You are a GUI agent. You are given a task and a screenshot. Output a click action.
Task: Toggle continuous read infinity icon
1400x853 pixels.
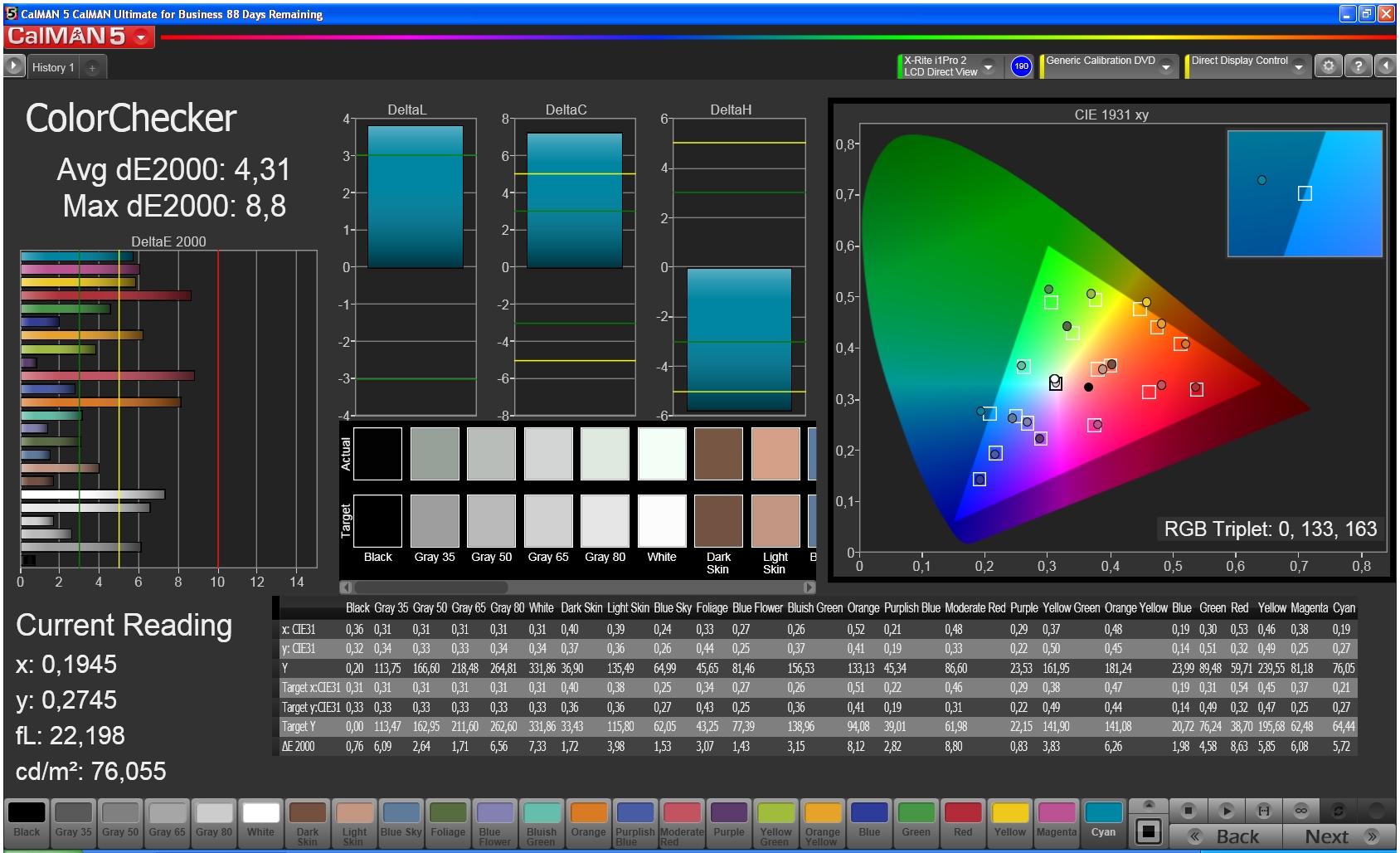click(x=1300, y=811)
